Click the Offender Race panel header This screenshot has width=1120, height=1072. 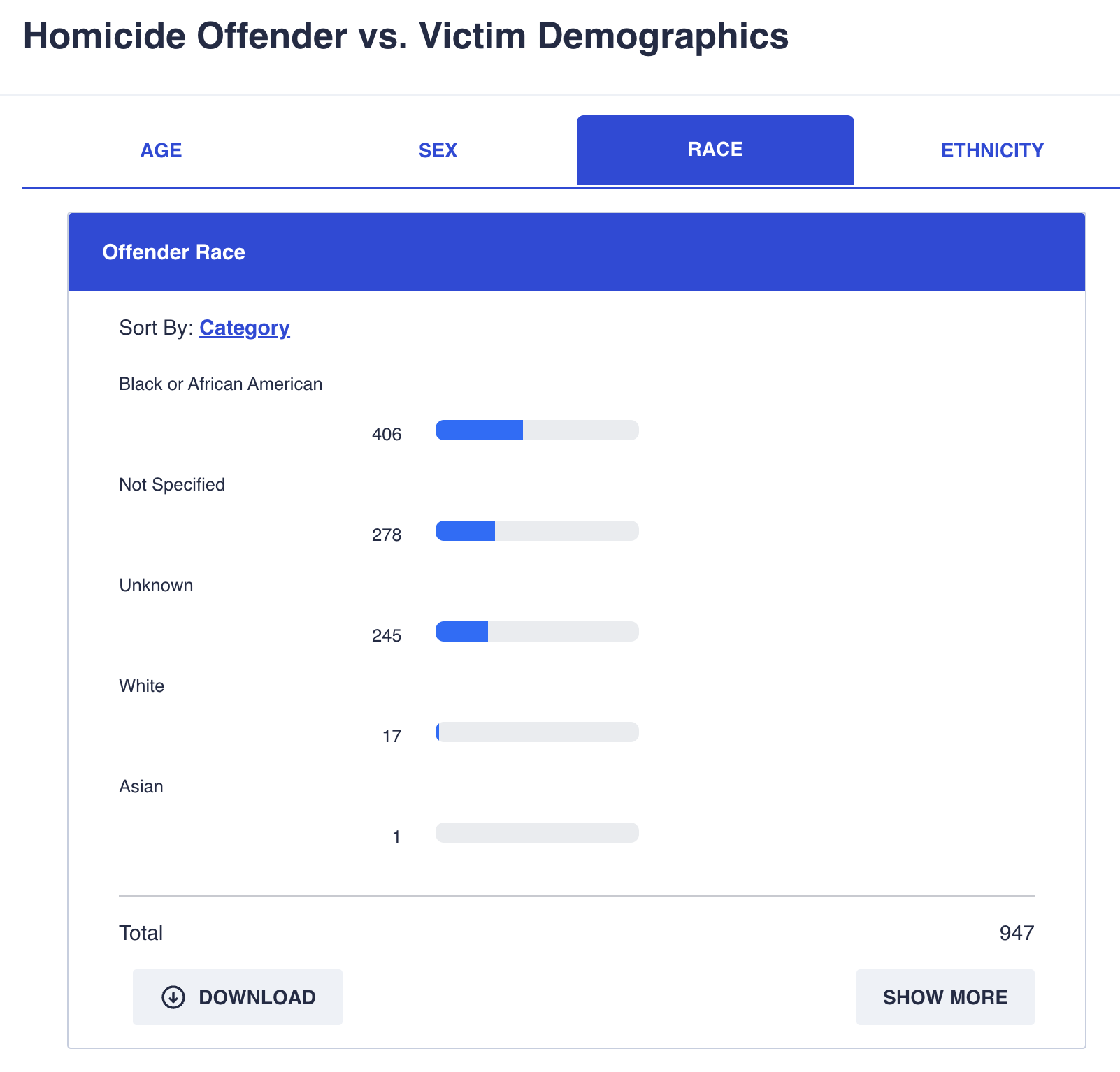point(577,252)
